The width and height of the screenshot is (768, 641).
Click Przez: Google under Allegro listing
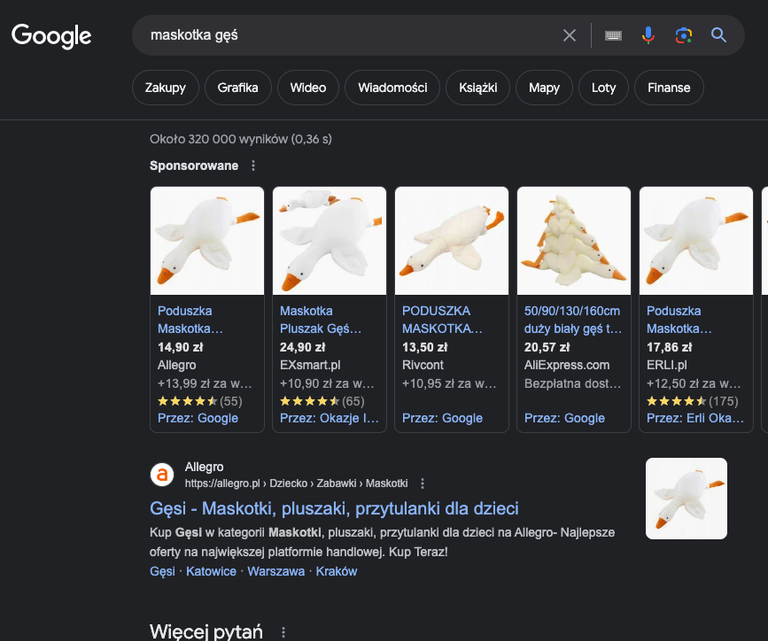[198, 418]
